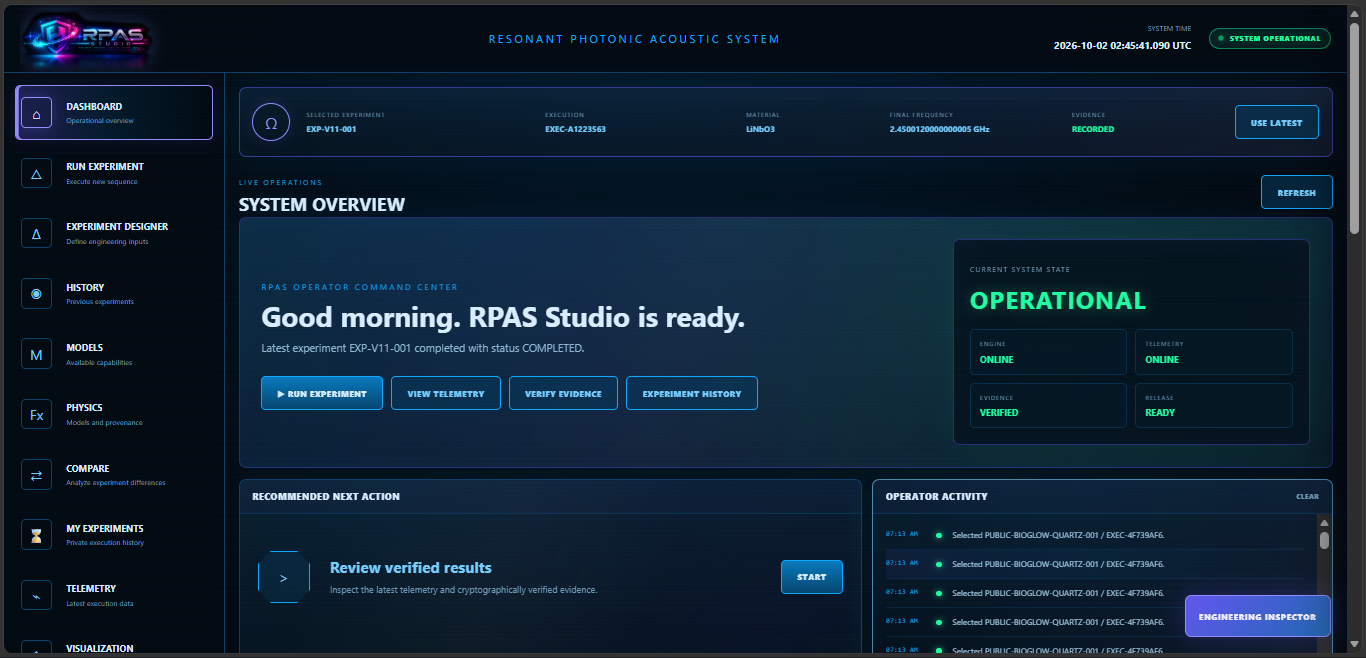Click the EXP-V11-001 experiment ID value
This screenshot has width=1366, height=658.
(331, 129)
